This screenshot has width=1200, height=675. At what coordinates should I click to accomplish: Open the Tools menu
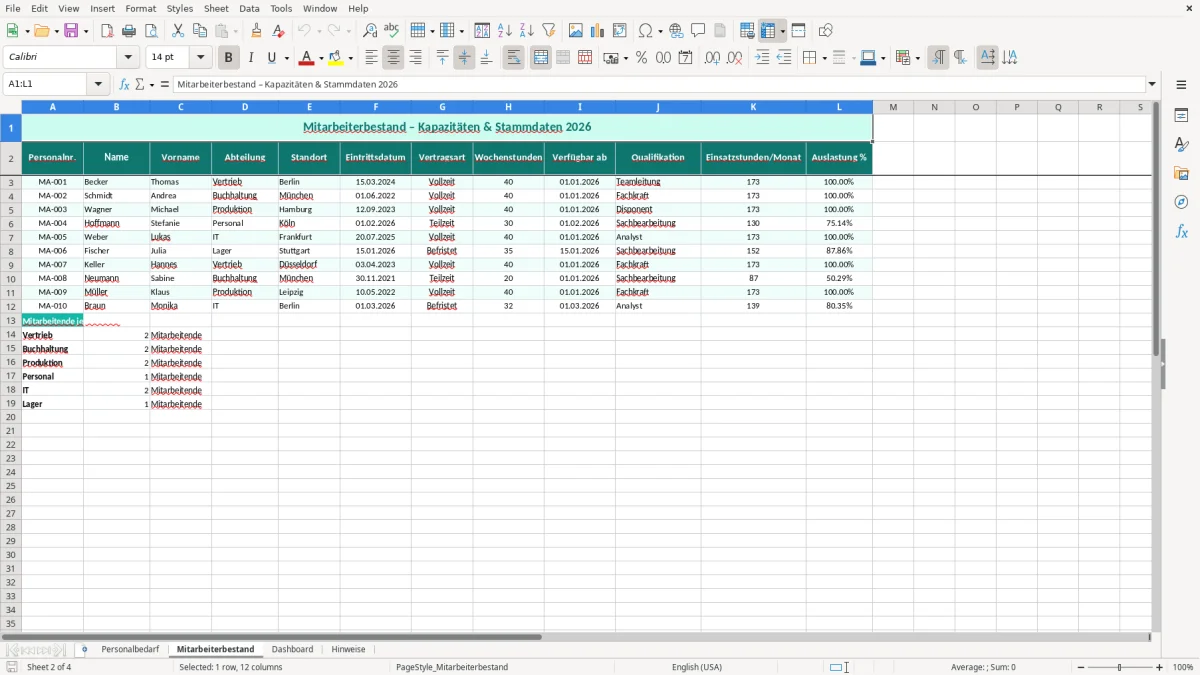[281, 8]
